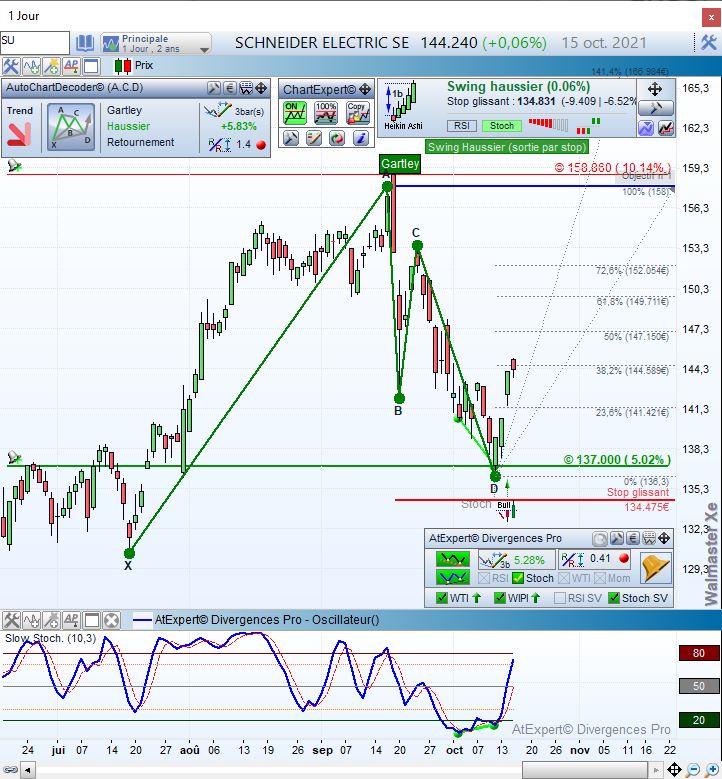Click the bearish divergence green icon with black line

(452, 559)
